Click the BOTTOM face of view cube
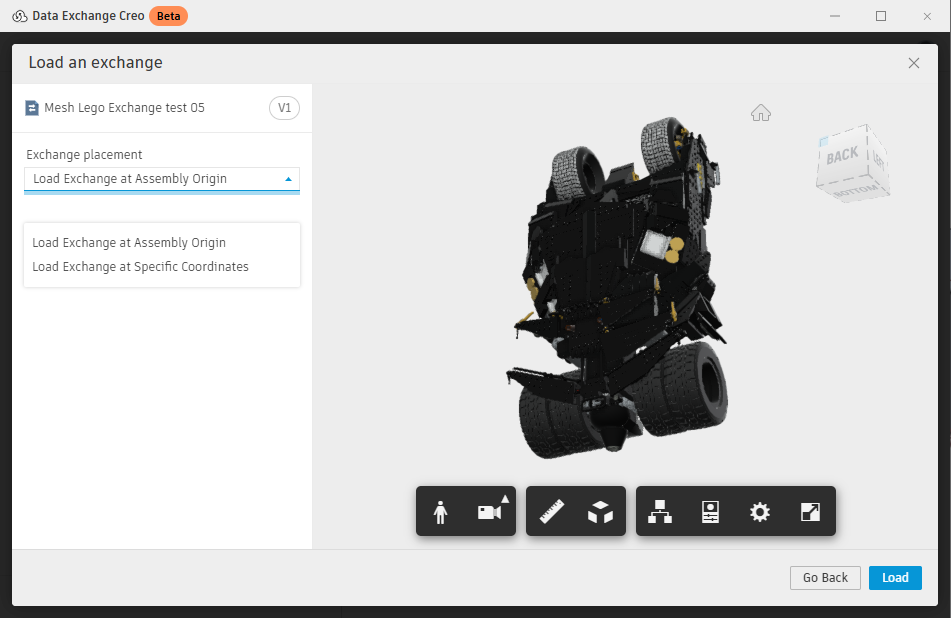The width and height of the screenshot is (951, 618). pos(855,191)
